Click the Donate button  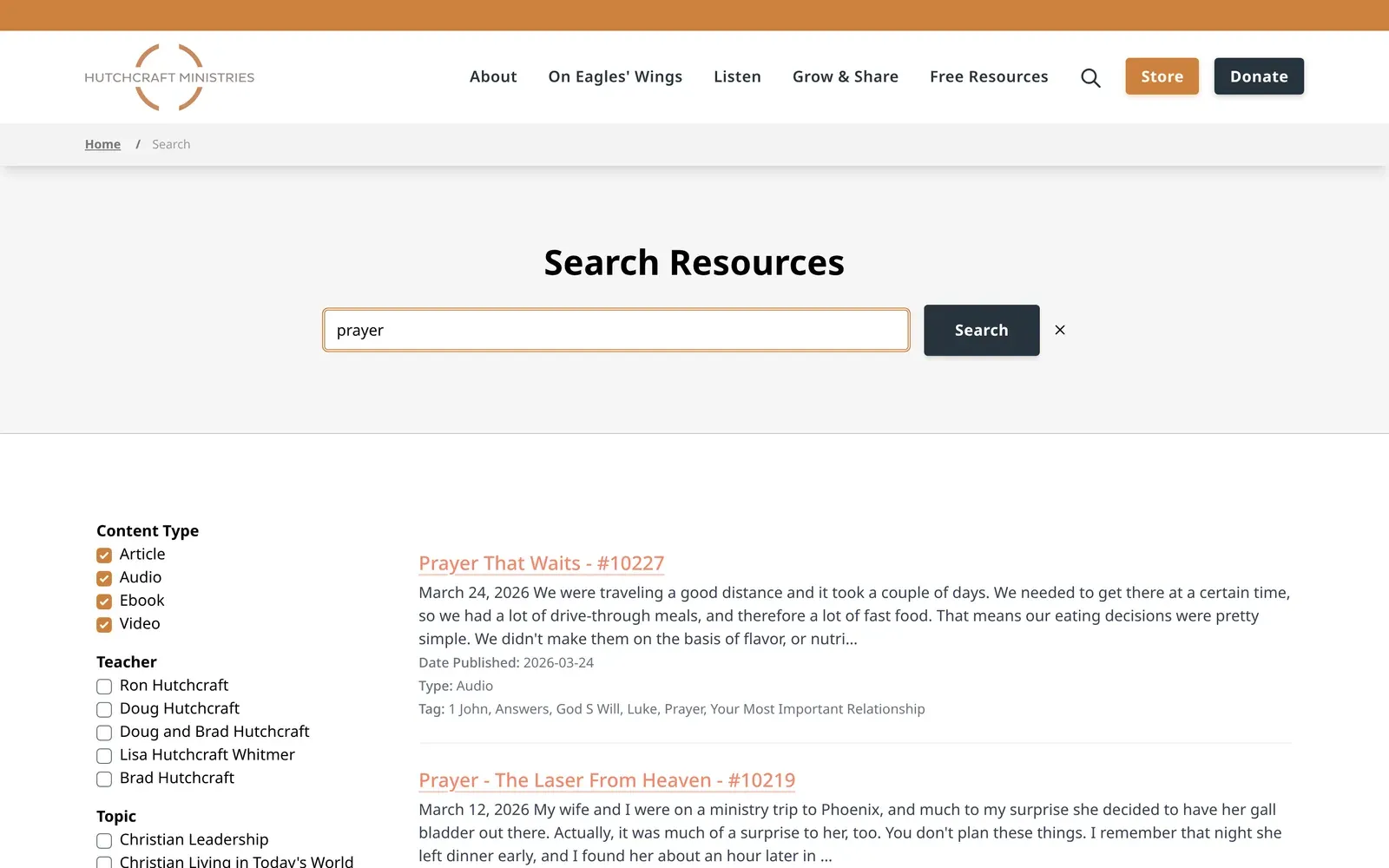tap(1259, 76)
